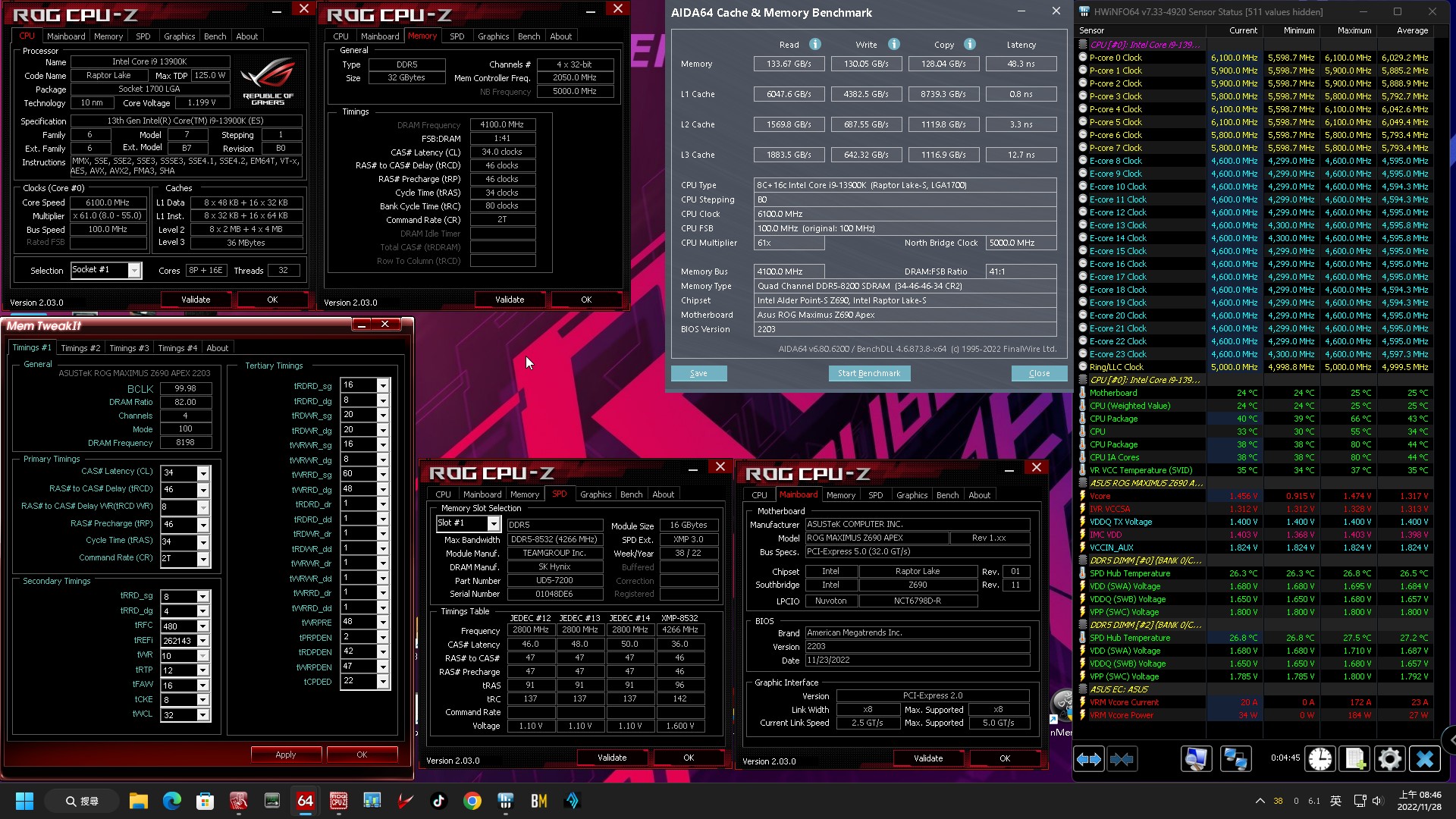1456x819 pixels.
Task: Open ROG CPU-Z taskbar icon
Action: 338,801
